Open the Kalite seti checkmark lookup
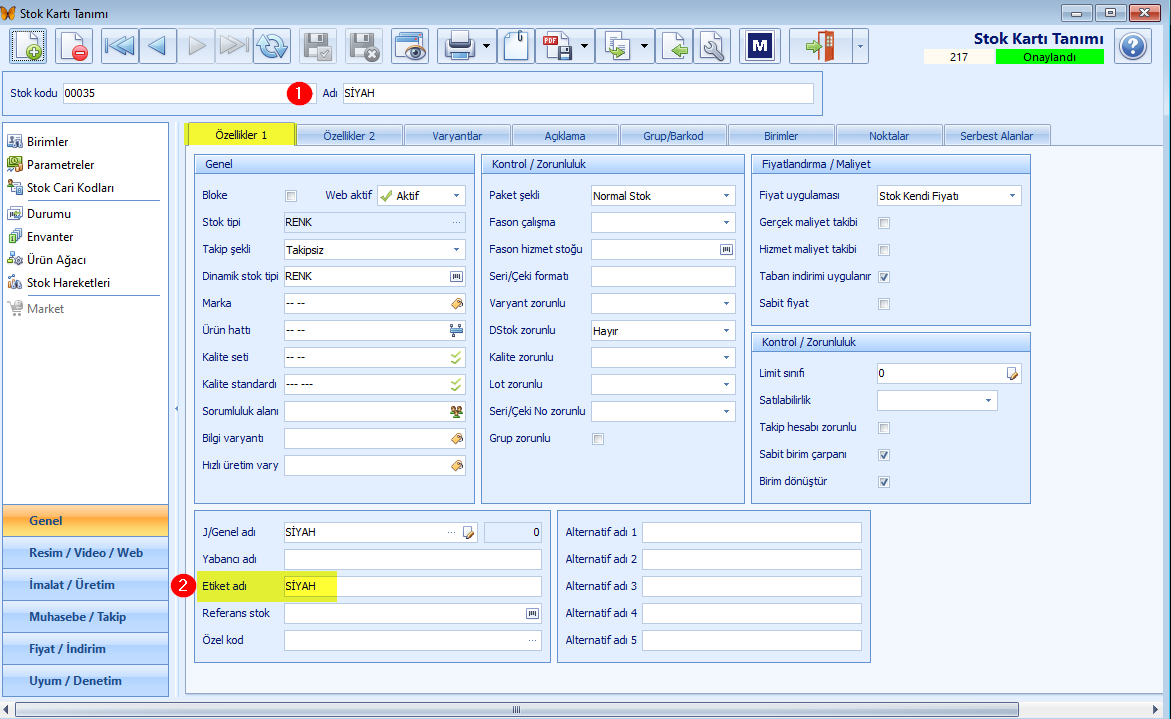This screenshot has height=719, width=1171. point(456,358)
